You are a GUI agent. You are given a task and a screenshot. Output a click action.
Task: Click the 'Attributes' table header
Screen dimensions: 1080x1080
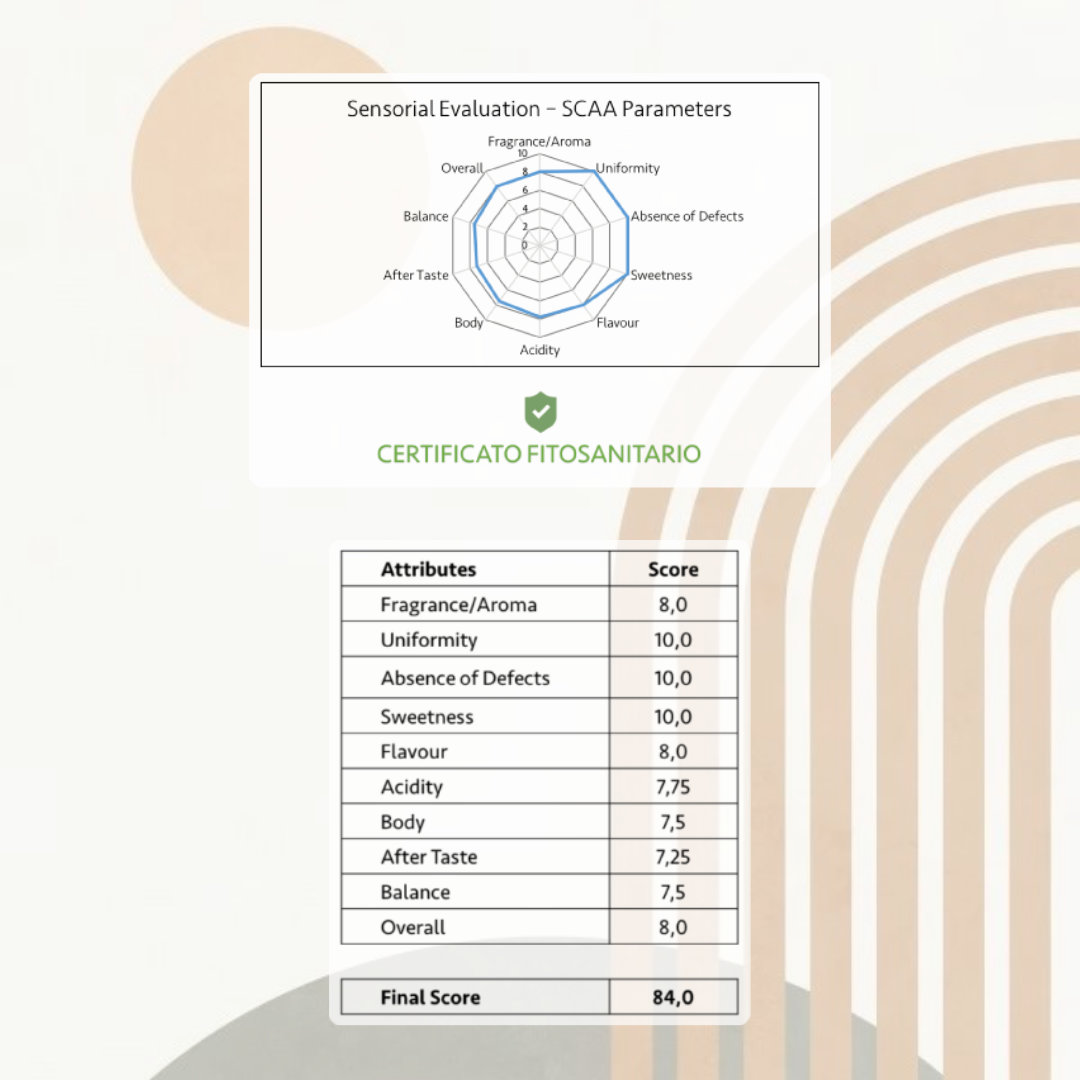[428, 570]
